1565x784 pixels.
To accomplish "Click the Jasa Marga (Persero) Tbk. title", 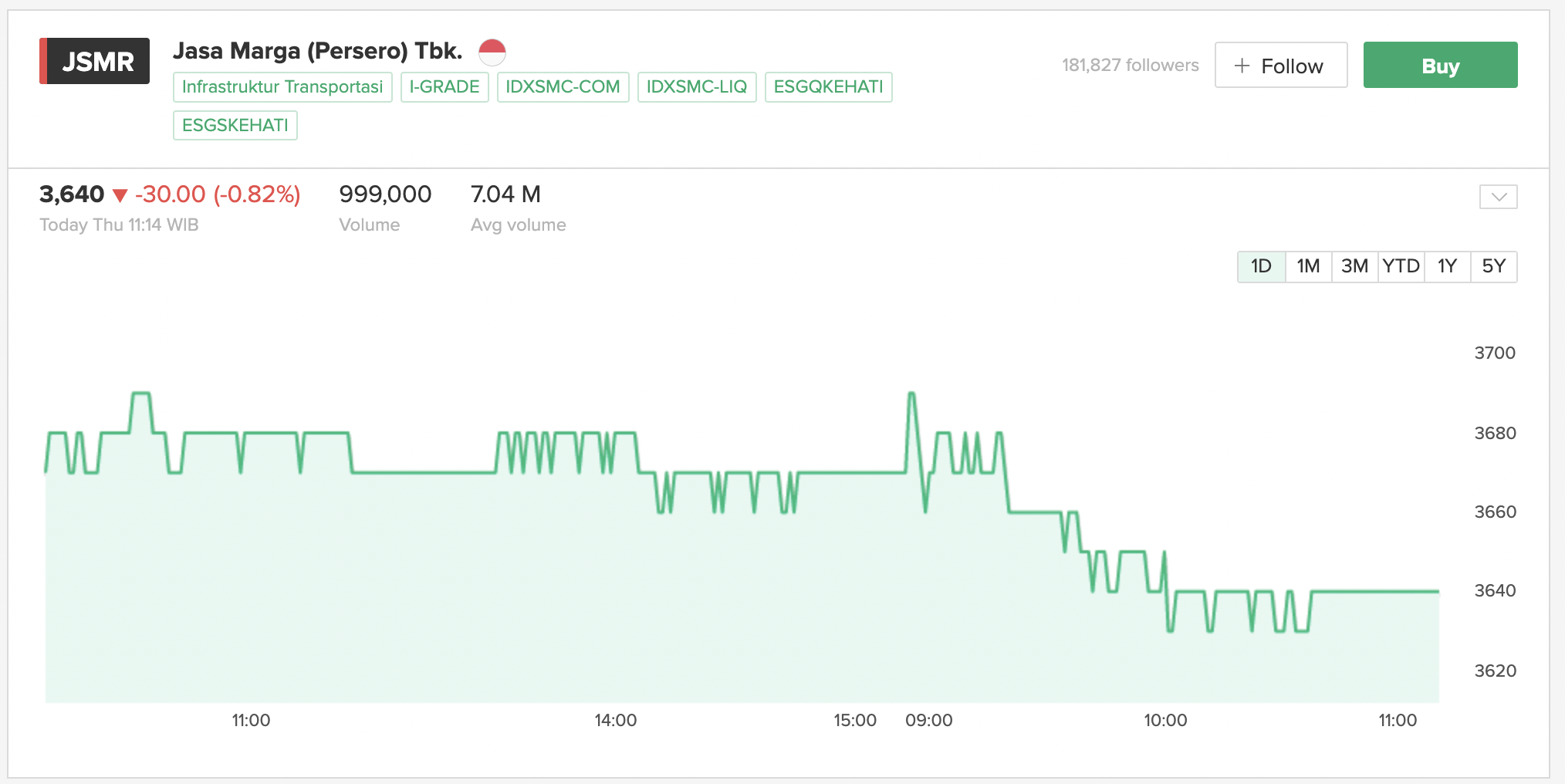I will 318,51.
